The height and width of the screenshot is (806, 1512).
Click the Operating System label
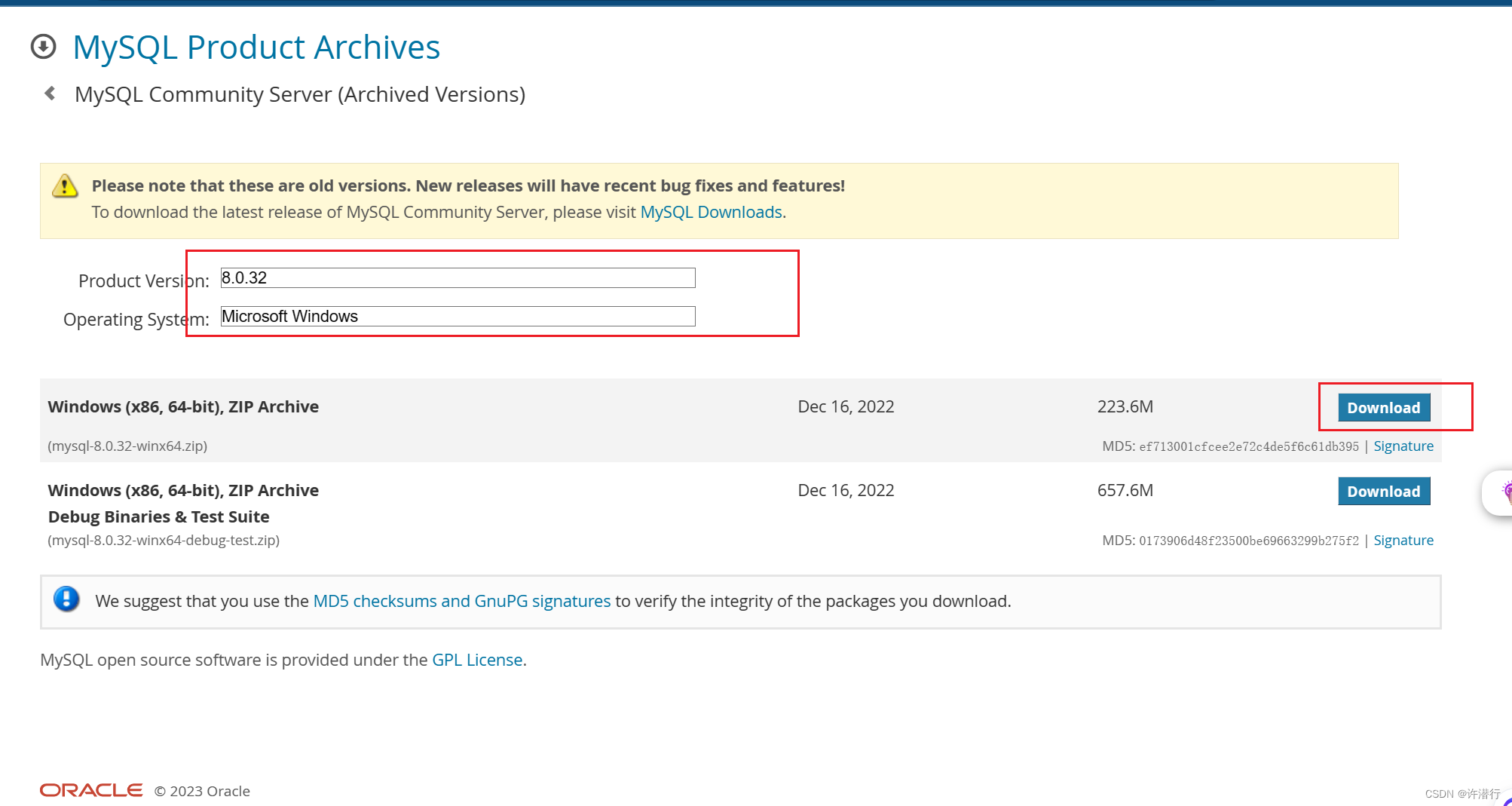[x=136, y=319]
